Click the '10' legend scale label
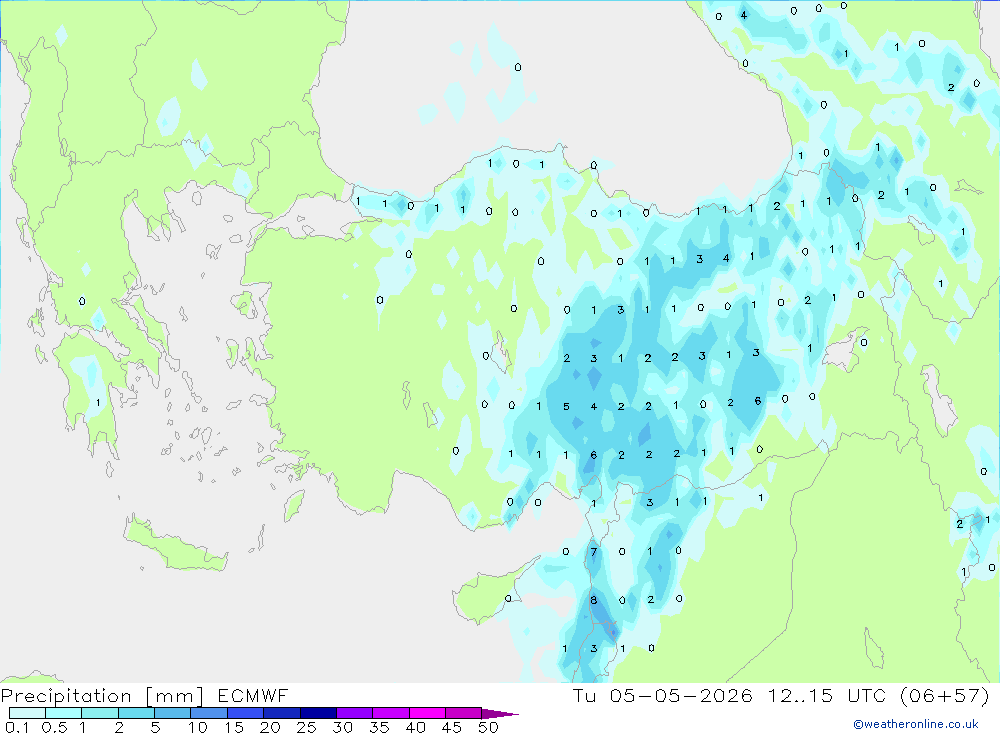The height and width of the screenshot is (733, 1000). coord(198,727)
